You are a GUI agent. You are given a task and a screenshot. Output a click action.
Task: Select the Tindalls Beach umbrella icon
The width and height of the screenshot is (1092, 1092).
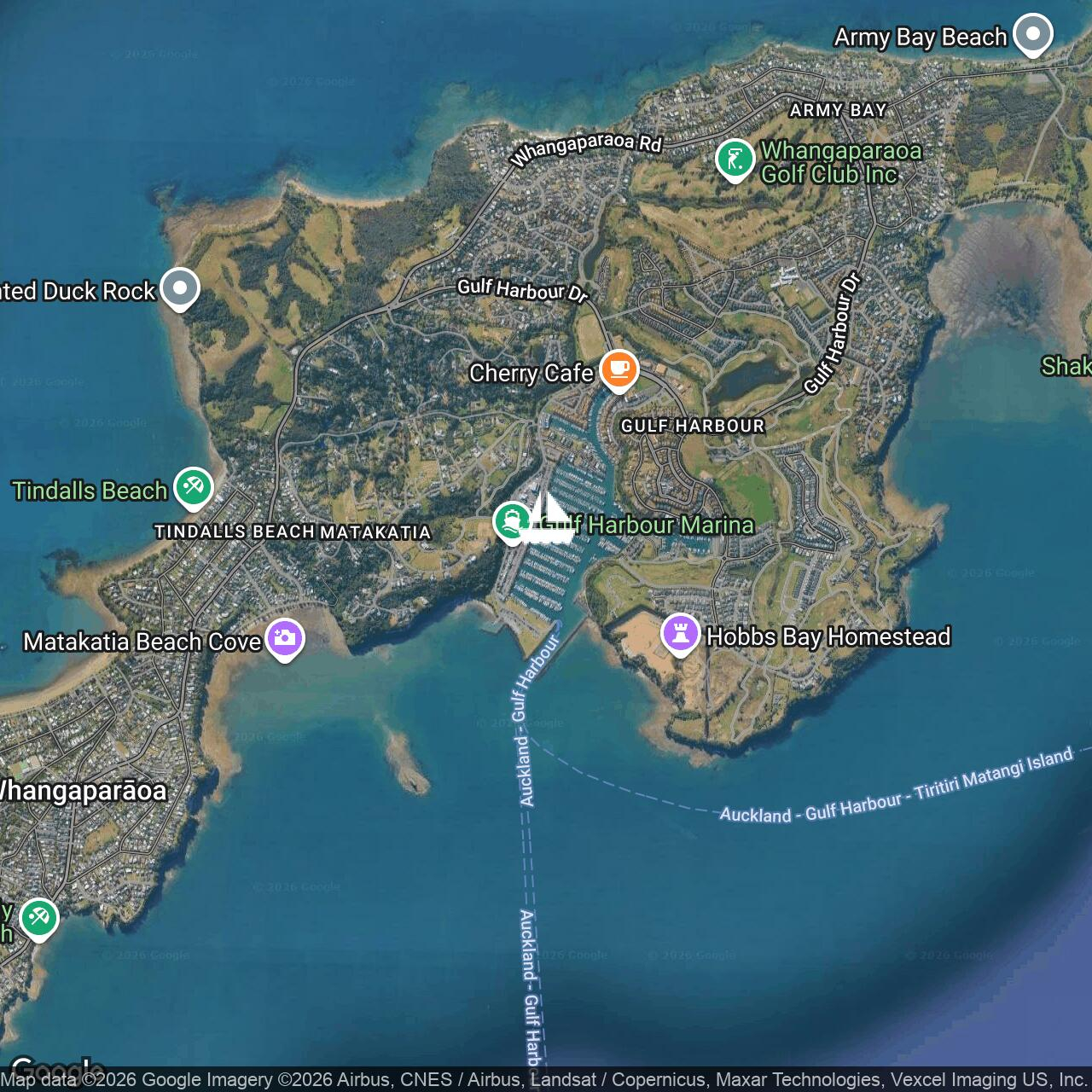194,488
